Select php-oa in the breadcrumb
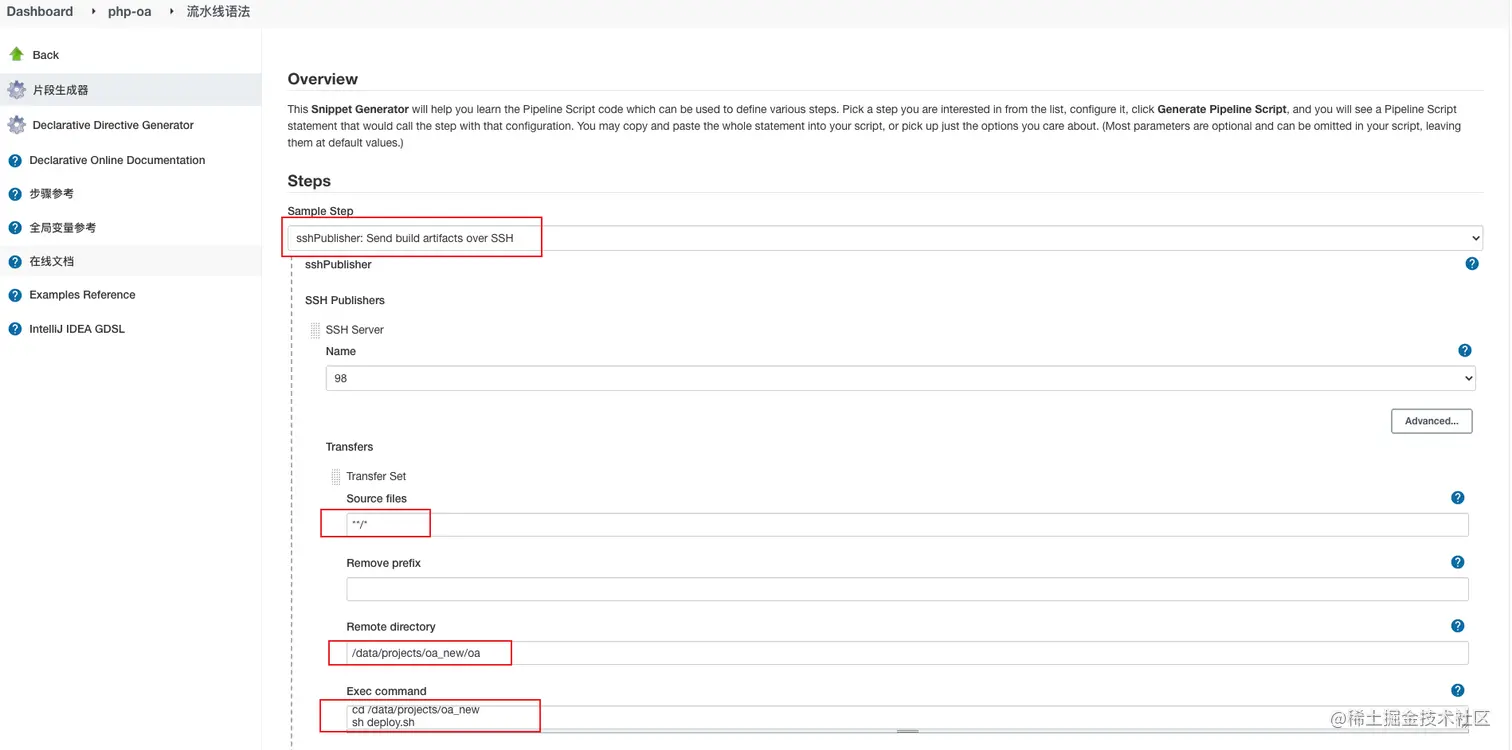Image resolution: width=1512 pixels, height=750 pixels. coord(130,12)
